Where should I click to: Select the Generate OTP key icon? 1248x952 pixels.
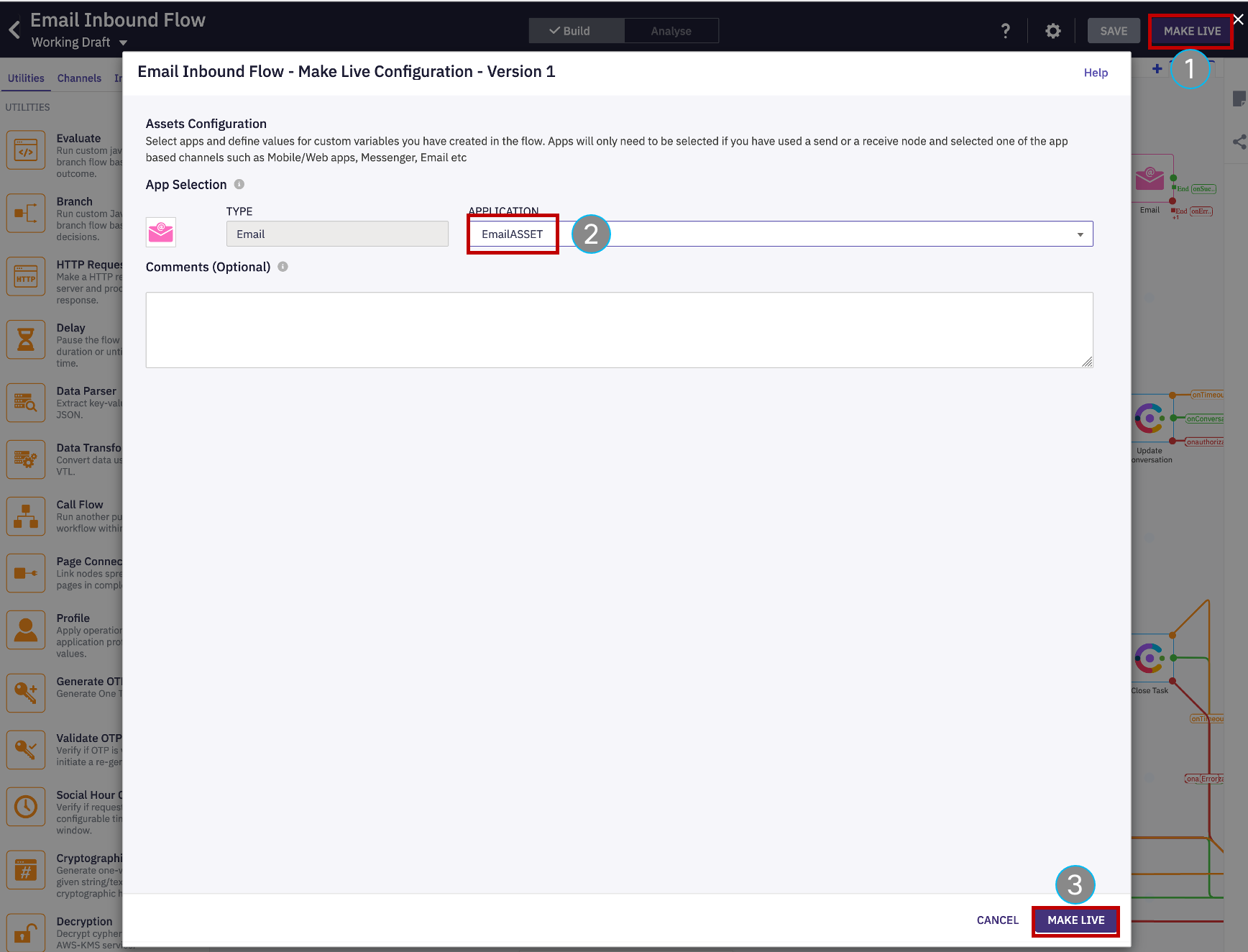(26, 693)
